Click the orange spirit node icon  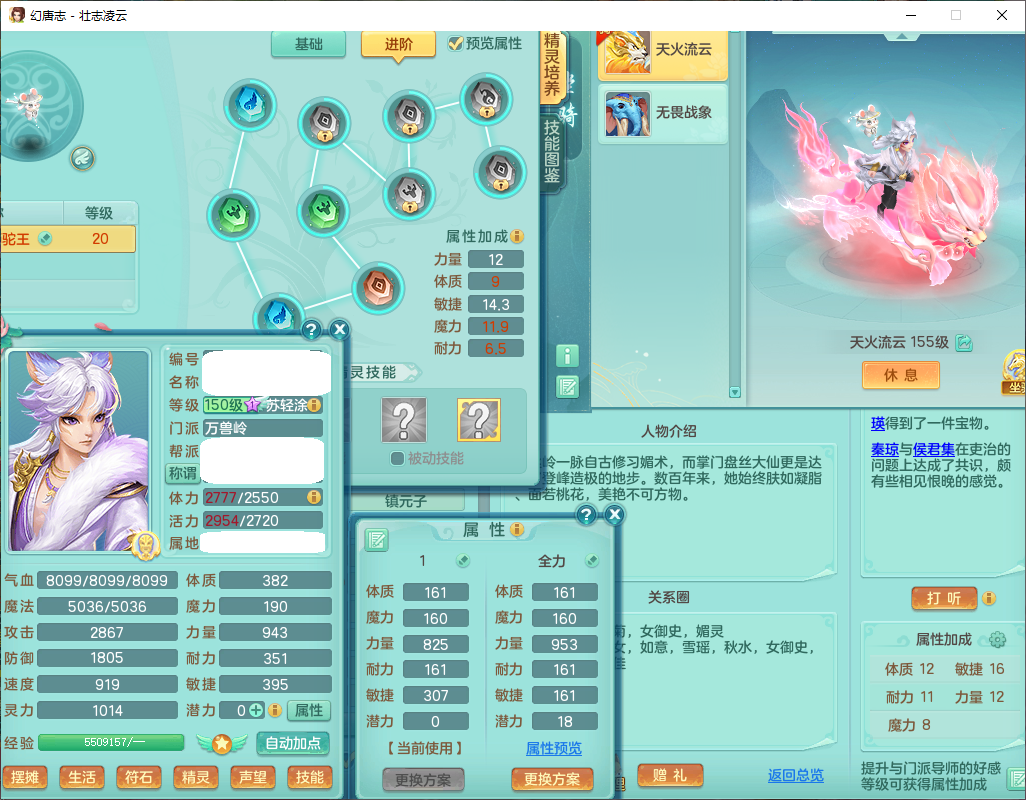click(x=378, y=288)
